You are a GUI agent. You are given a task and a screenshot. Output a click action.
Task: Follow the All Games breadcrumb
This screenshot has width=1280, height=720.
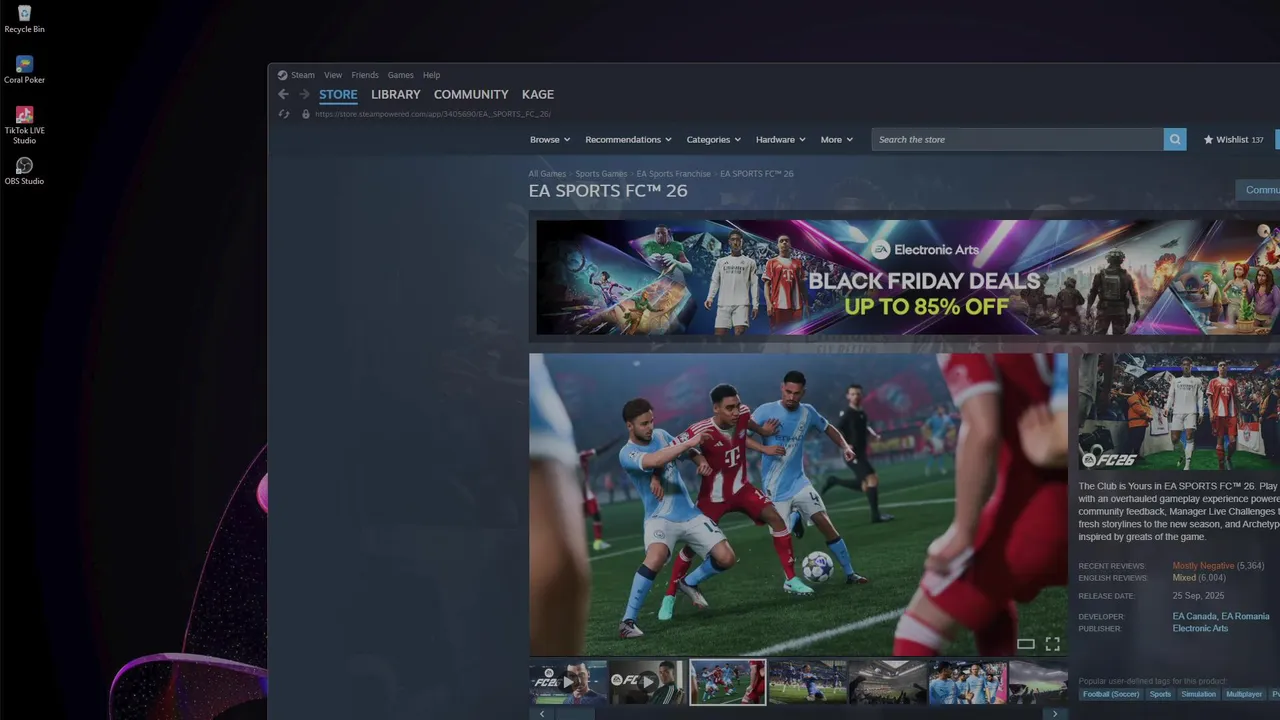coord(547,174)
